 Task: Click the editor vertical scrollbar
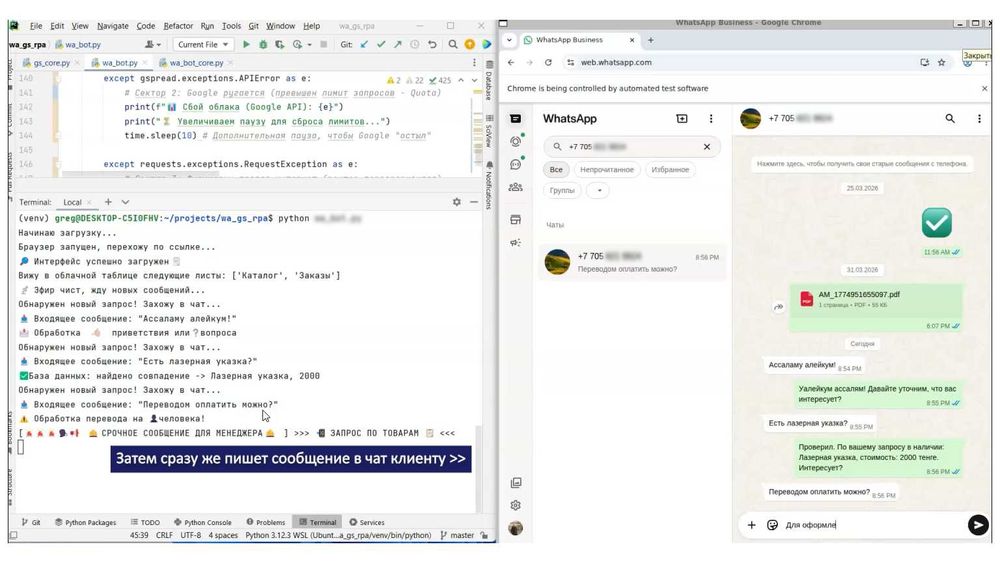[x=478, y=124]
